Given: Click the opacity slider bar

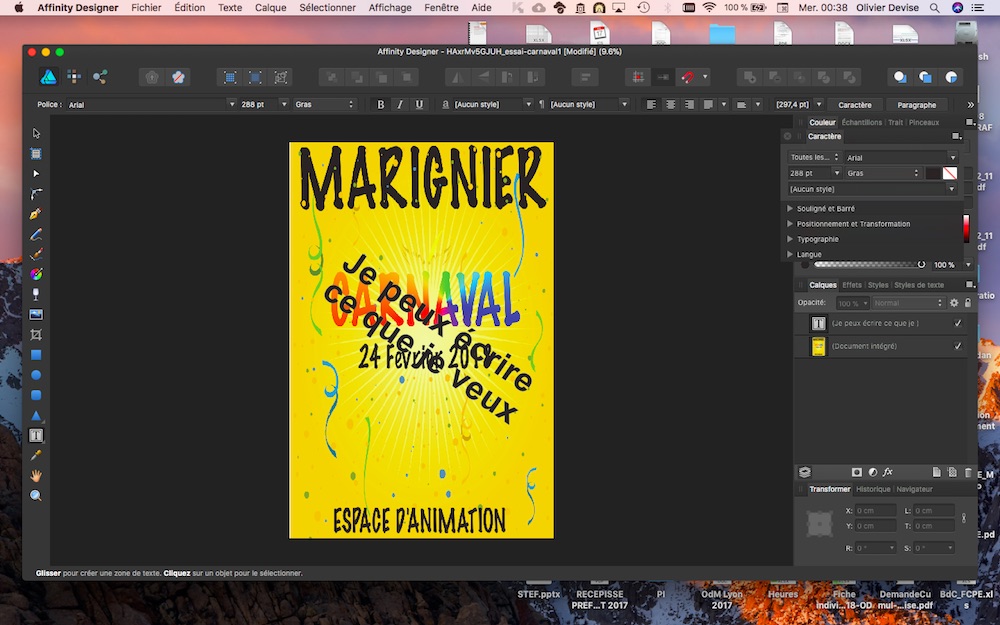Looking at the screenshot, I should (867, 265).
